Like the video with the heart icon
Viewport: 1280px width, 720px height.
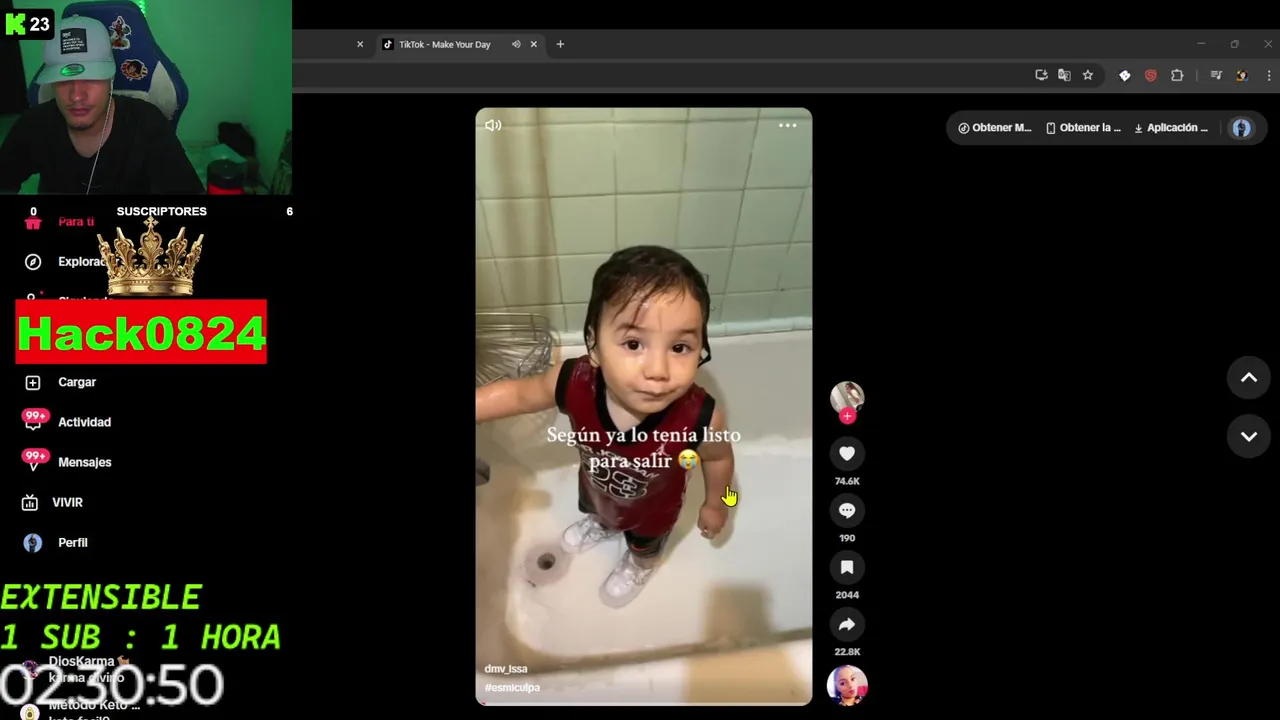point(847,454)
